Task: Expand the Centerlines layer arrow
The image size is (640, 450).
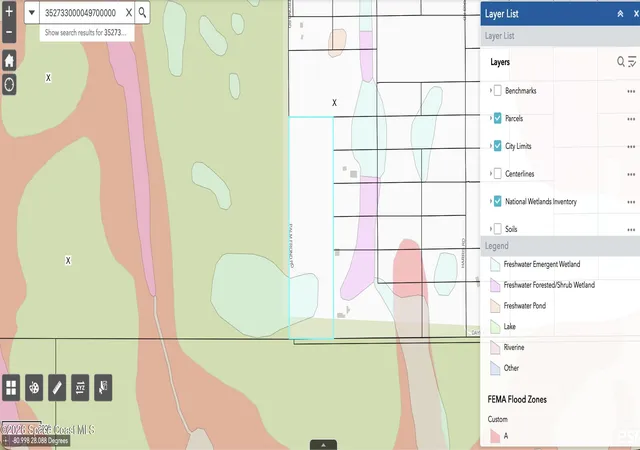Action: click(490, 174)
